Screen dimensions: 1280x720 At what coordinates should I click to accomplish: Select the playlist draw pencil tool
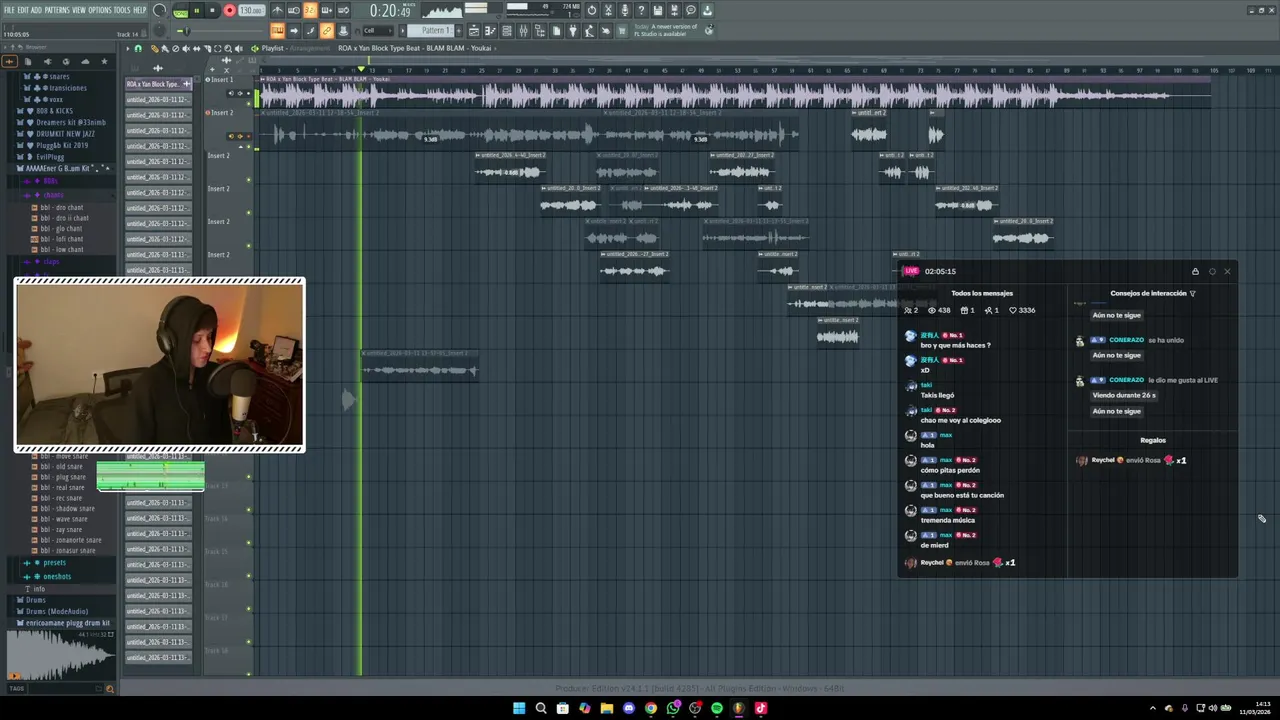point(155,48)
